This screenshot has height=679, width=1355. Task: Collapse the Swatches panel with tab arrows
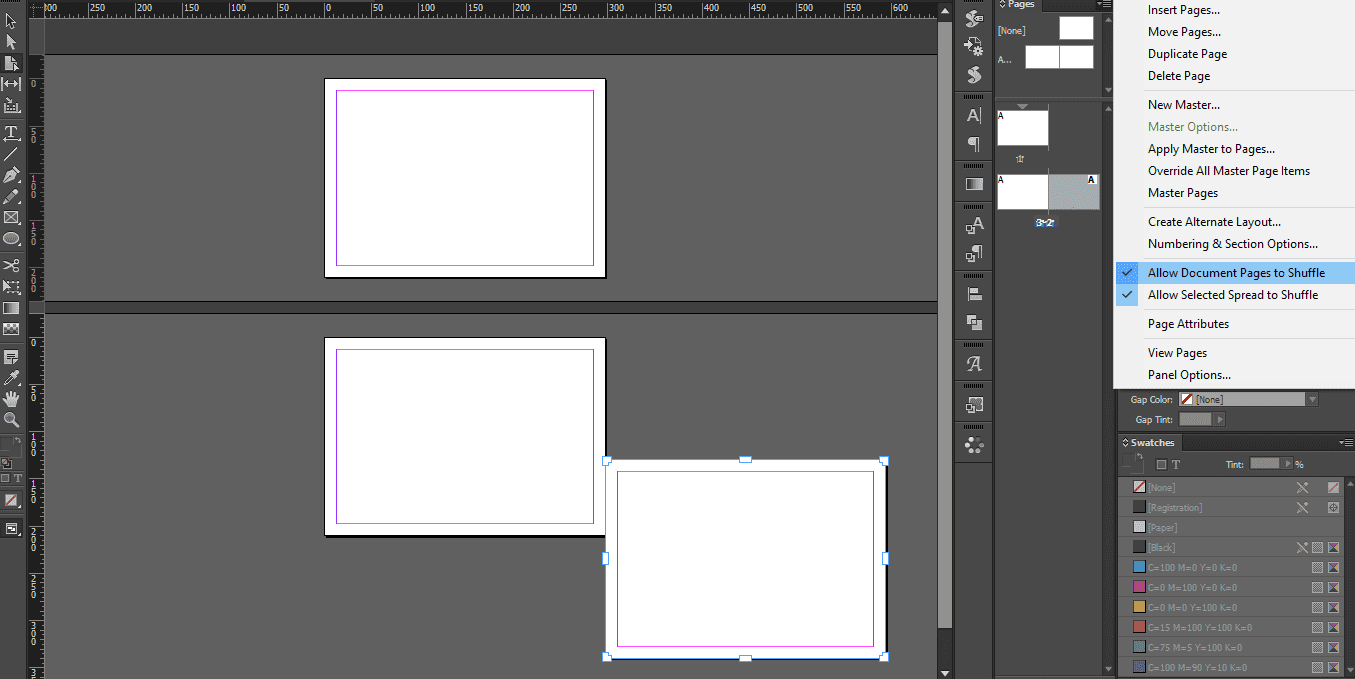tap(1125, 443)
